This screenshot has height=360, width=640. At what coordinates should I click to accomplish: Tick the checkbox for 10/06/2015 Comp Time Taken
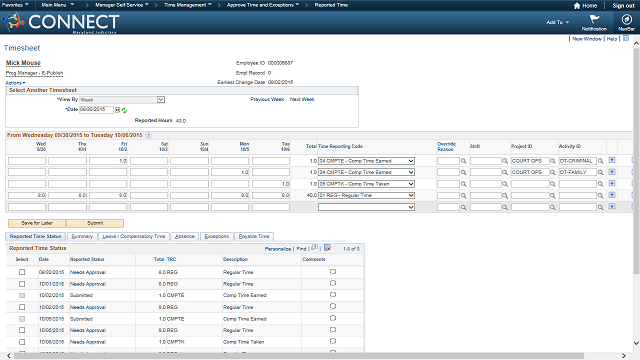22,342
